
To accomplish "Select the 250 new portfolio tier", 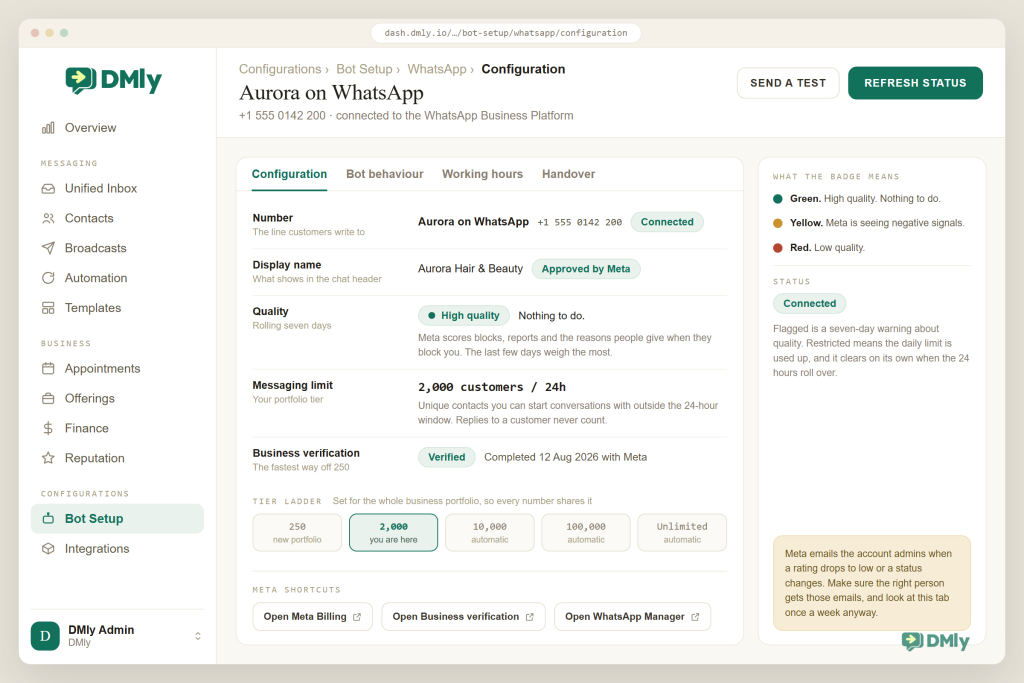I will pyautogui.click(x=297, y=533).
